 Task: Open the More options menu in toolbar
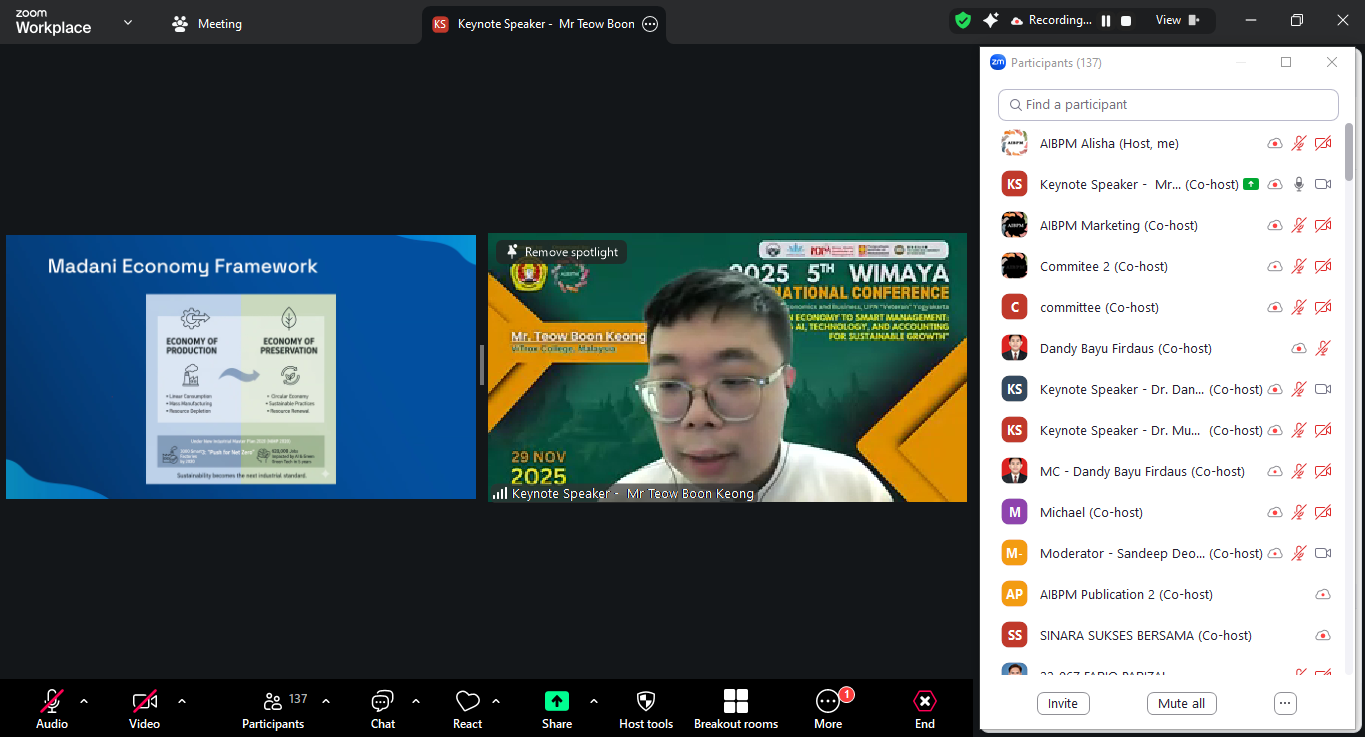(828, 702)
